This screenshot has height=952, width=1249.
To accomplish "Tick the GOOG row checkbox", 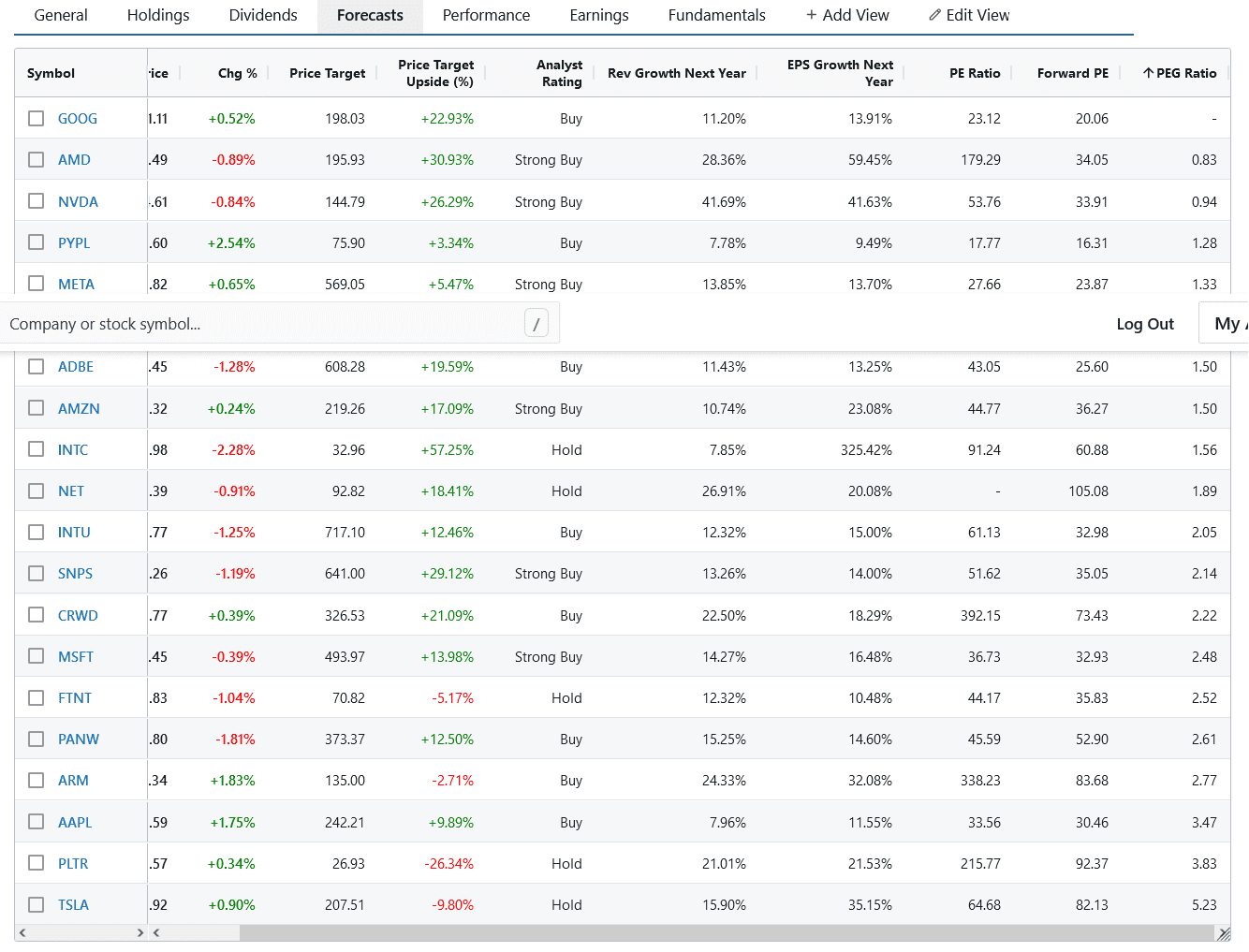I will point(37,119).
